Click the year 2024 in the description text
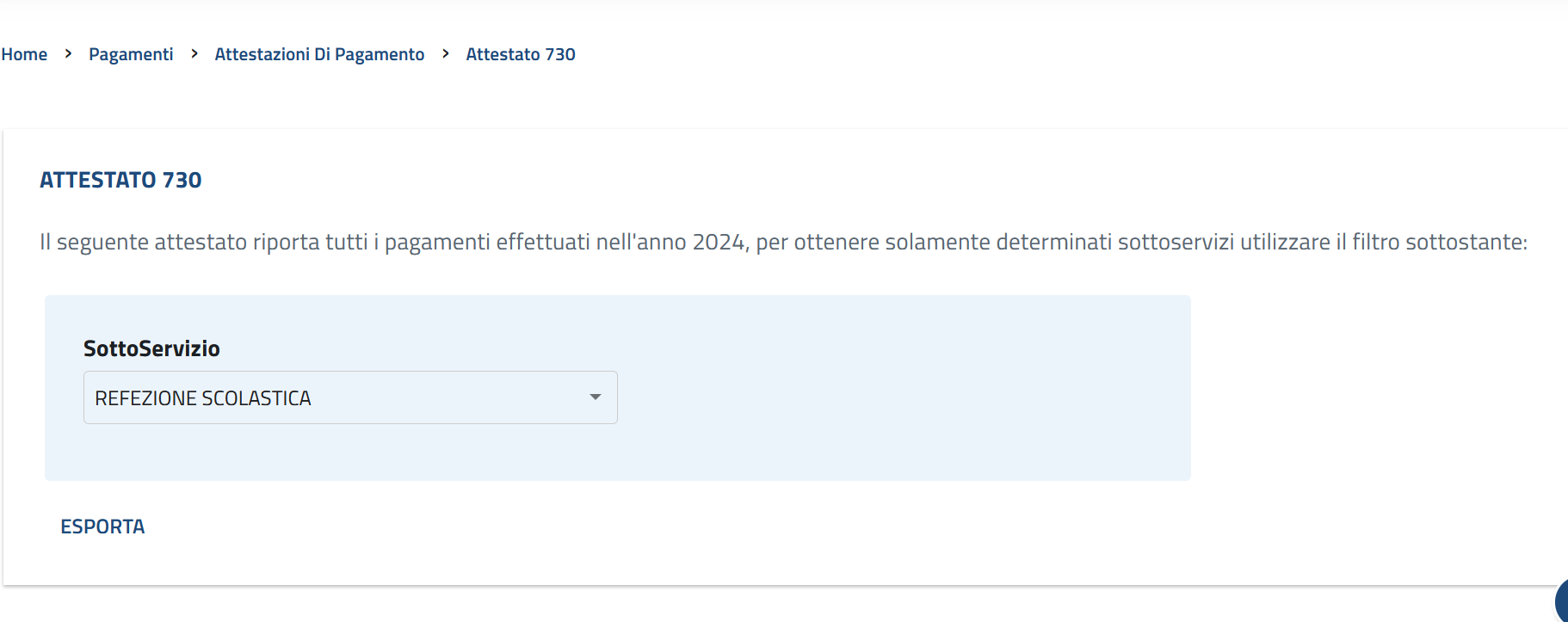 click(718, 242)
